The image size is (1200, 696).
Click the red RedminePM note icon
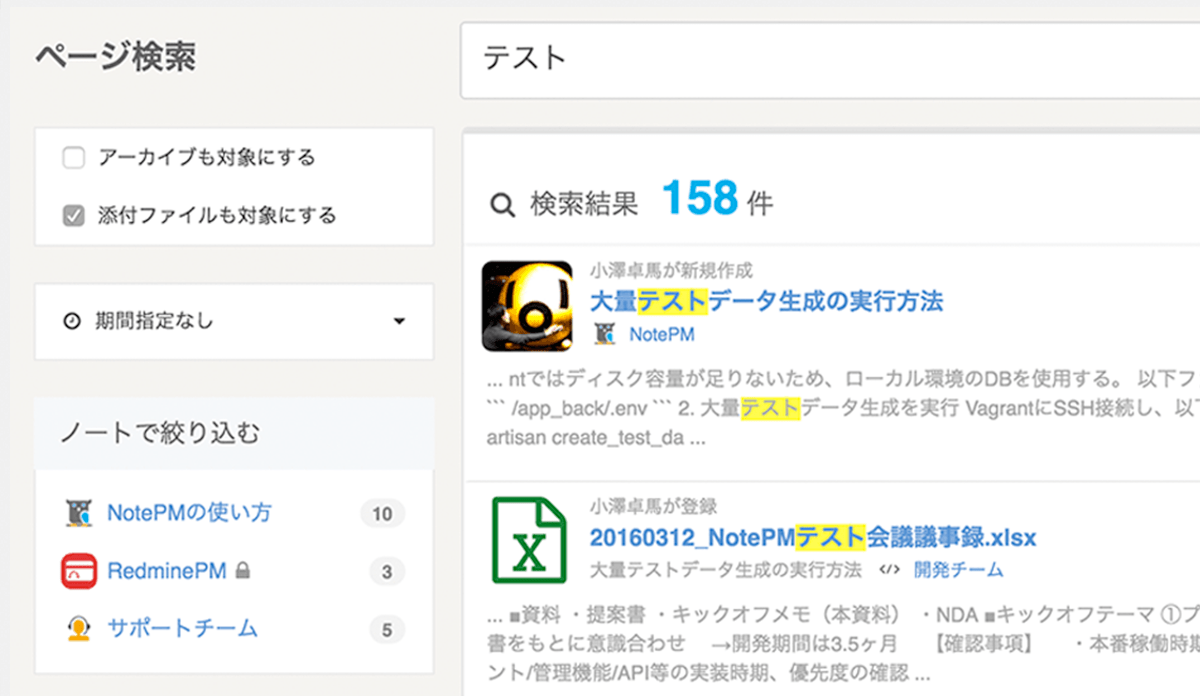click(x=78, y=571)
